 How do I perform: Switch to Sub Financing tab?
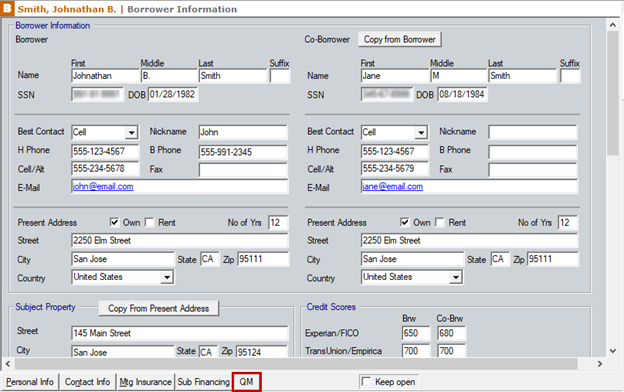point(203,382)
